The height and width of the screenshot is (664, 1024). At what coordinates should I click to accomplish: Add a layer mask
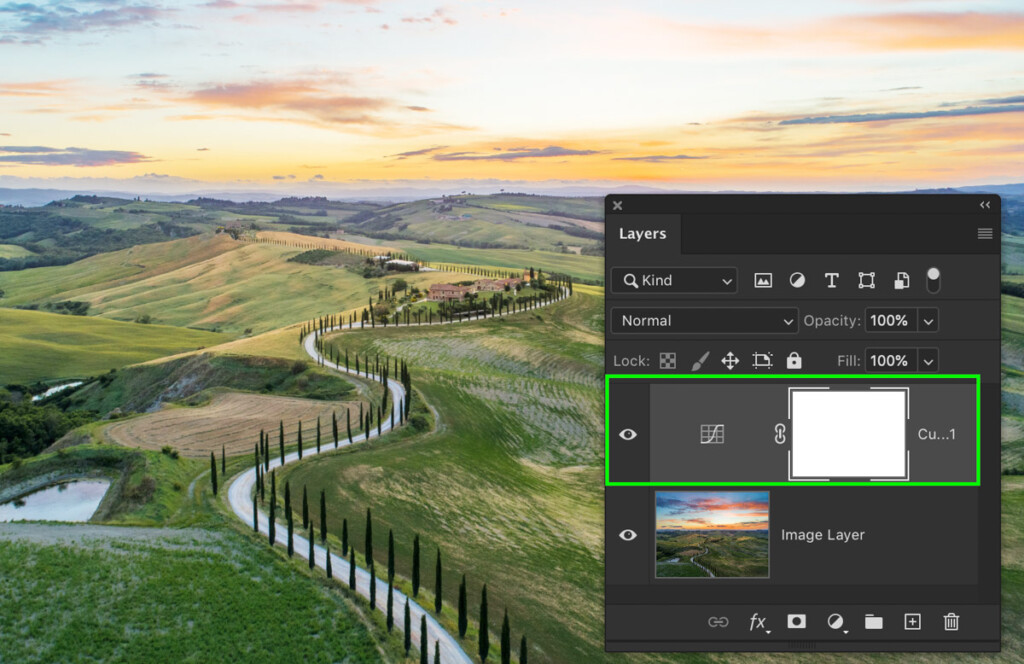click(796, 622)
